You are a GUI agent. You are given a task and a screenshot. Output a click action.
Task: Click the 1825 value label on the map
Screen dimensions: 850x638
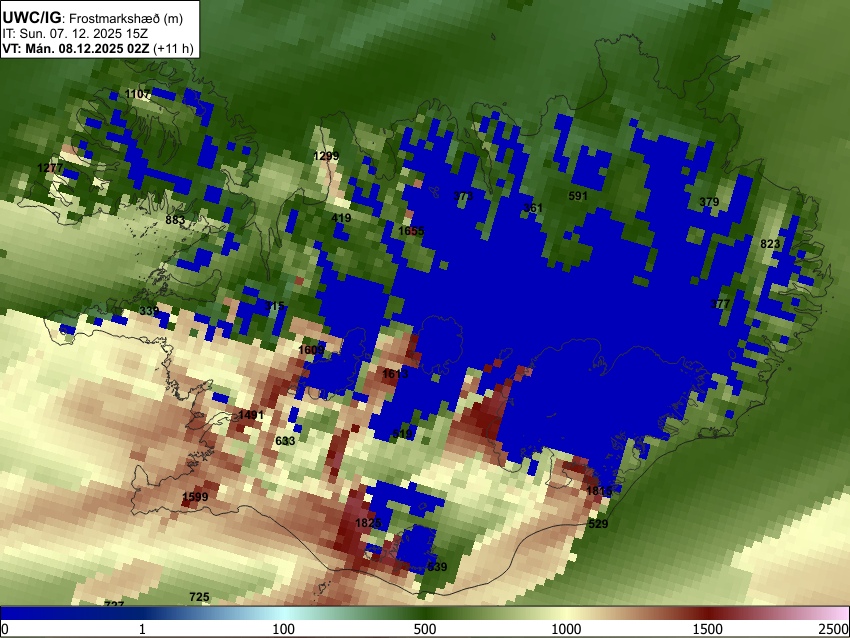pos(368,523)
